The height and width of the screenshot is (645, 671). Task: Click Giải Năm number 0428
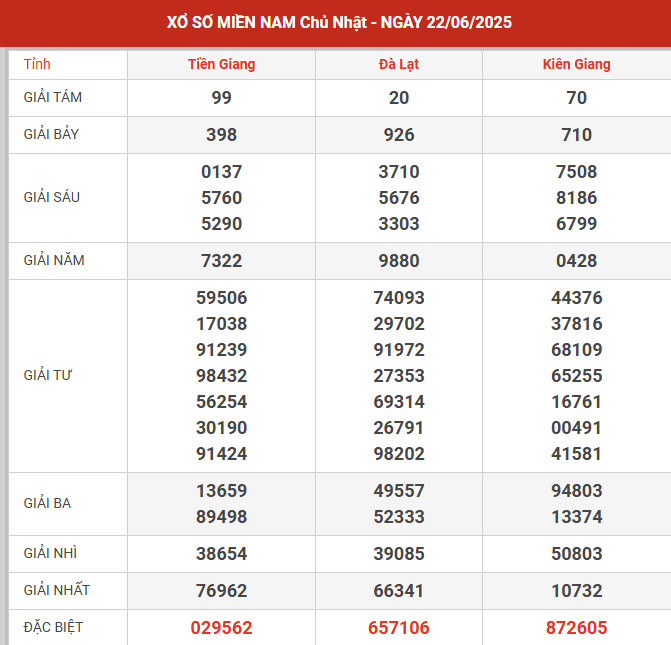click(x=576, y=261)
